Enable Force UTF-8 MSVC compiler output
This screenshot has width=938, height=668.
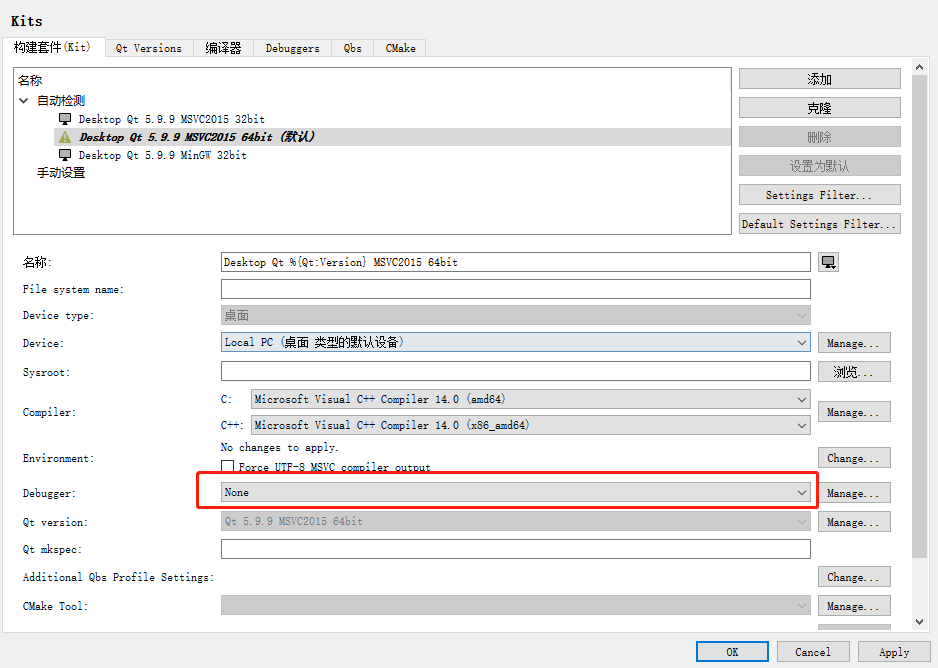[227, 465]
